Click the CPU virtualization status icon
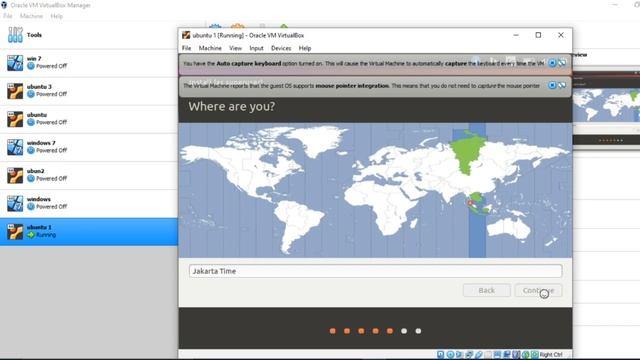640x360 pixels. 516,354
